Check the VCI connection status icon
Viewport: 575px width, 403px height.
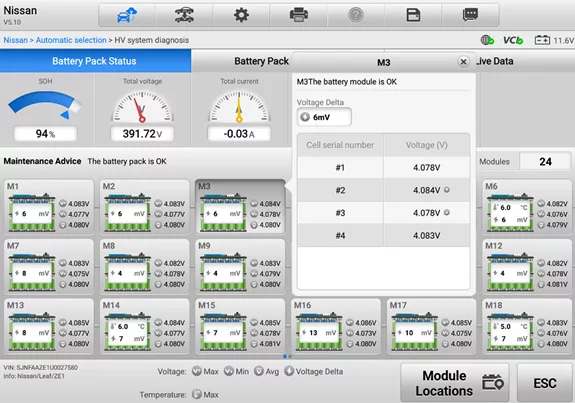(487, 40)
